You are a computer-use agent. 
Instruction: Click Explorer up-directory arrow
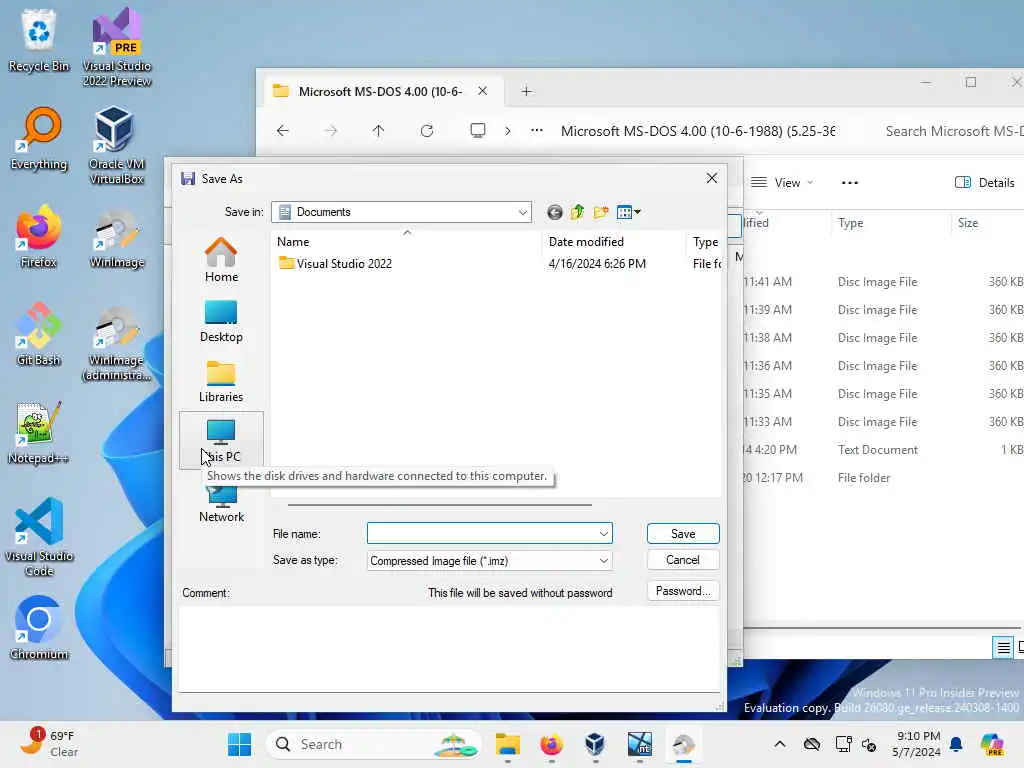point(378,131)
